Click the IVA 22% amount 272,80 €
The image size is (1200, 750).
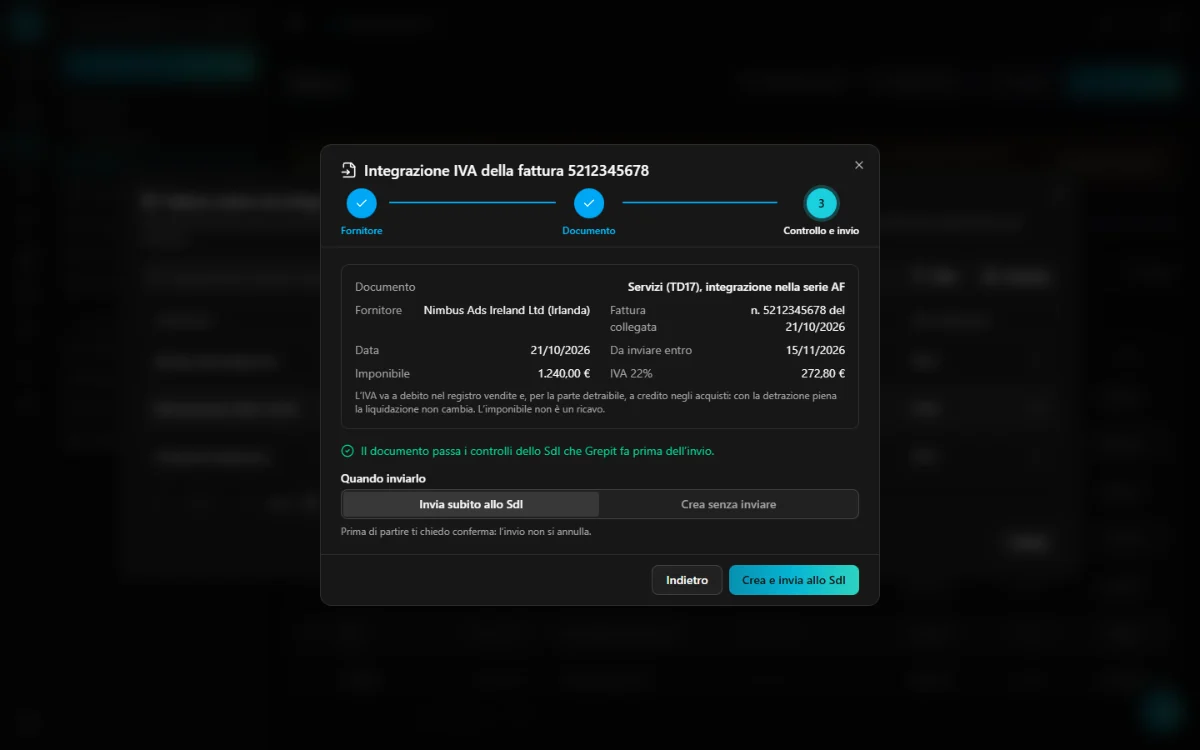(823, 373)
